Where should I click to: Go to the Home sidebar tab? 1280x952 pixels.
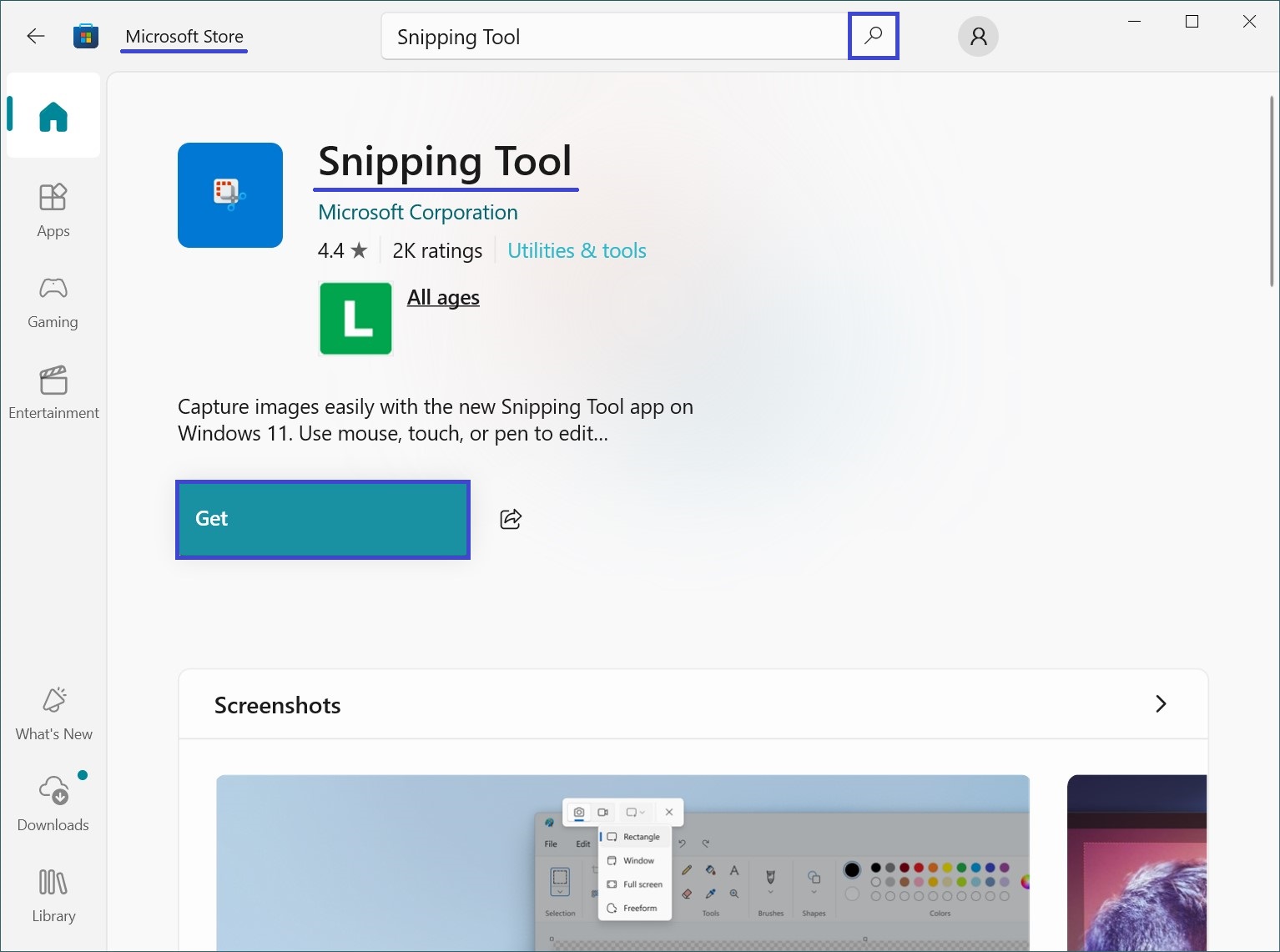53,116
